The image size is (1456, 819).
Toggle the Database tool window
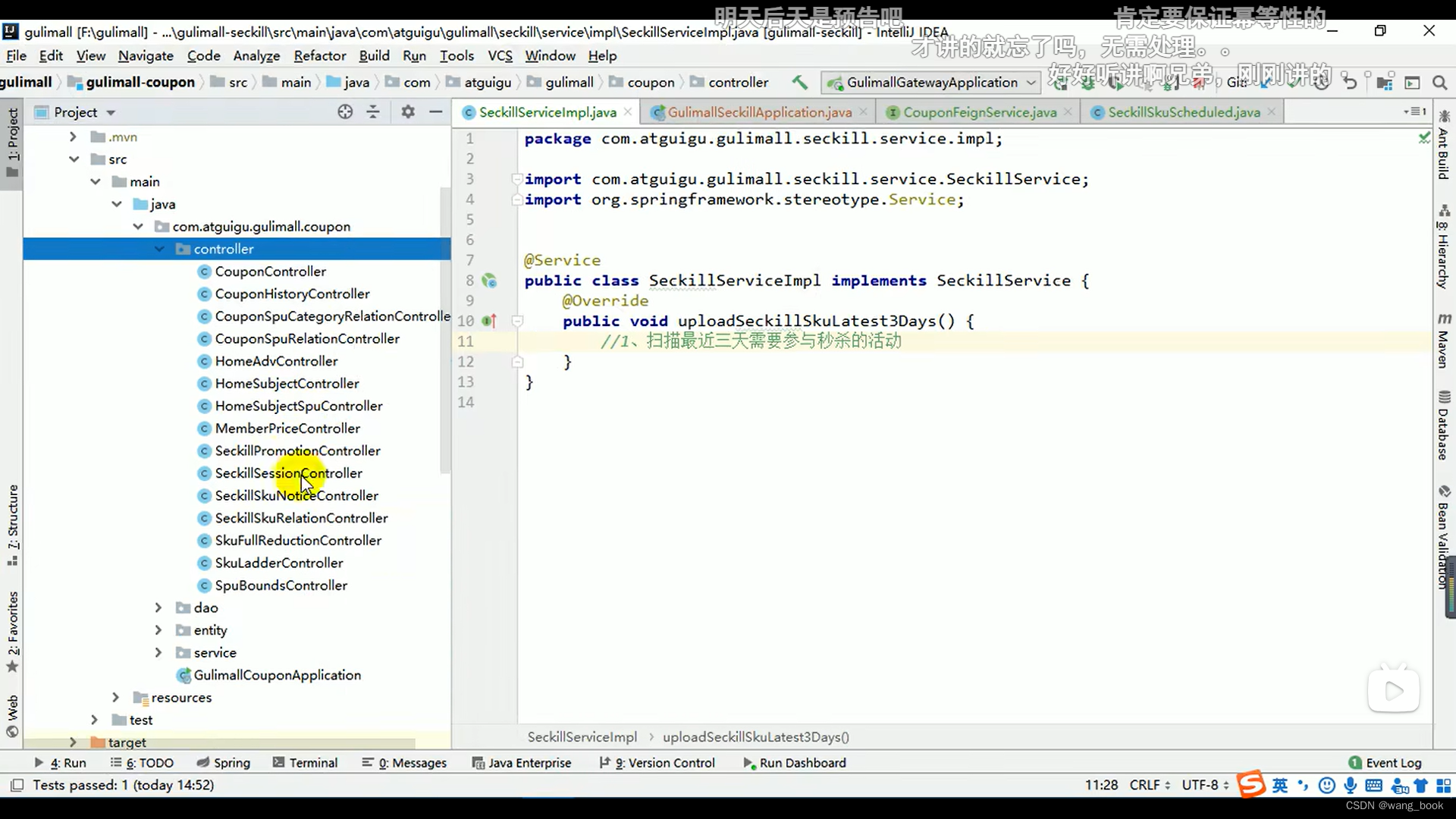1444,426
